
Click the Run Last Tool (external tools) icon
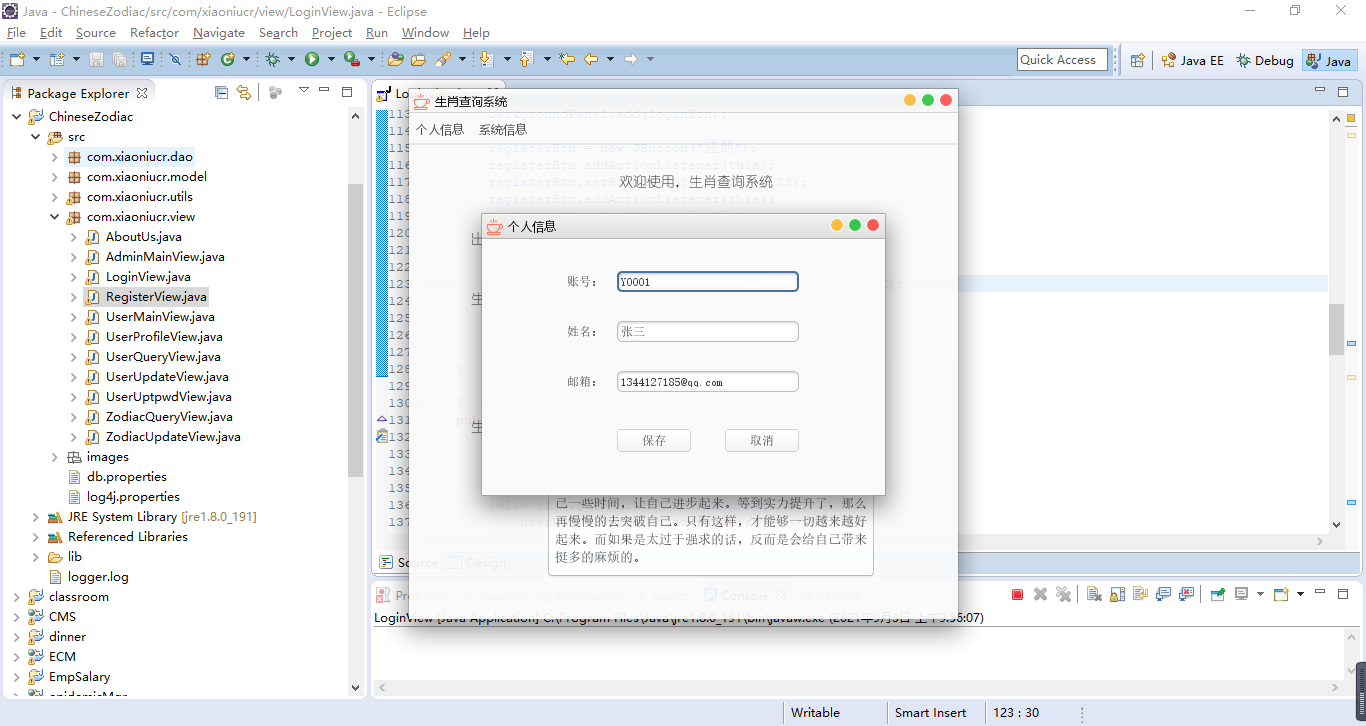pos(351,60)
